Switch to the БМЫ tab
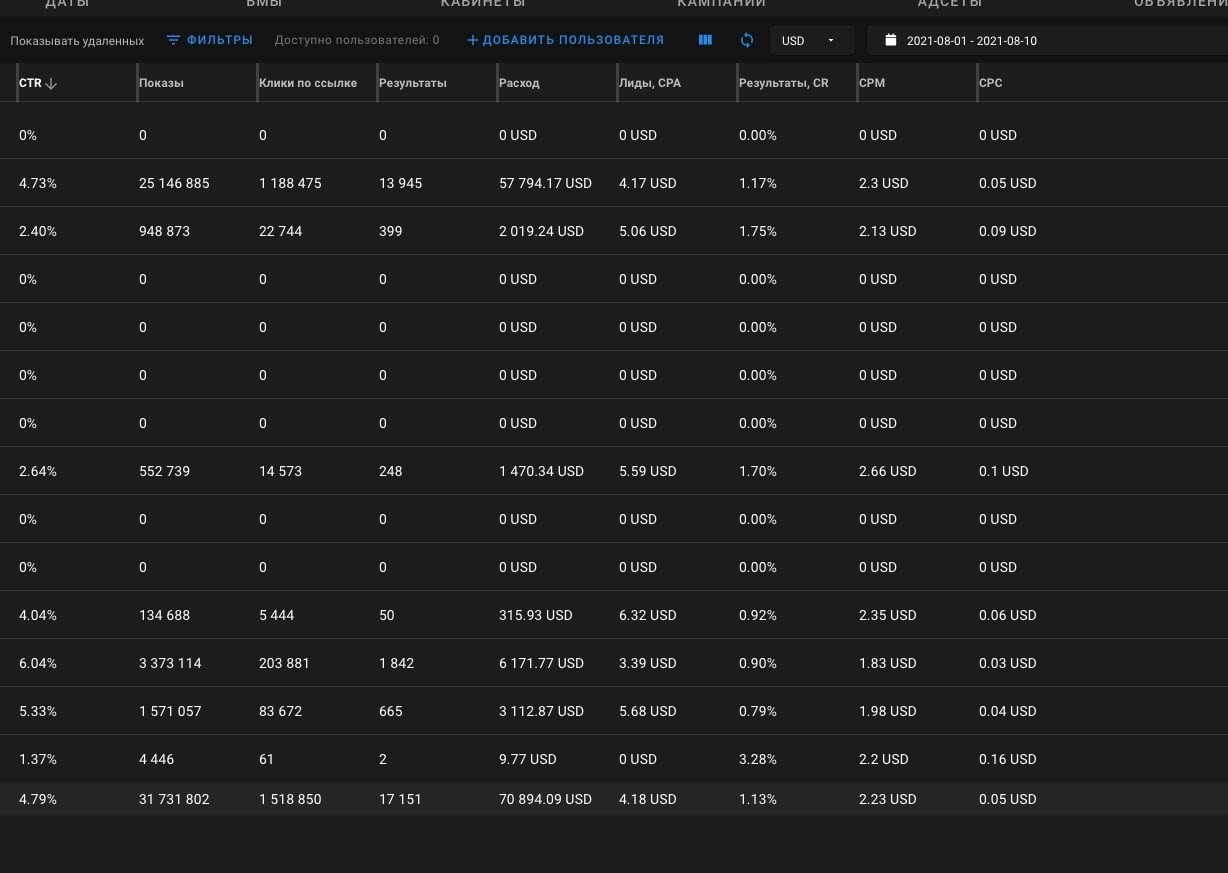 click(264, 4)
